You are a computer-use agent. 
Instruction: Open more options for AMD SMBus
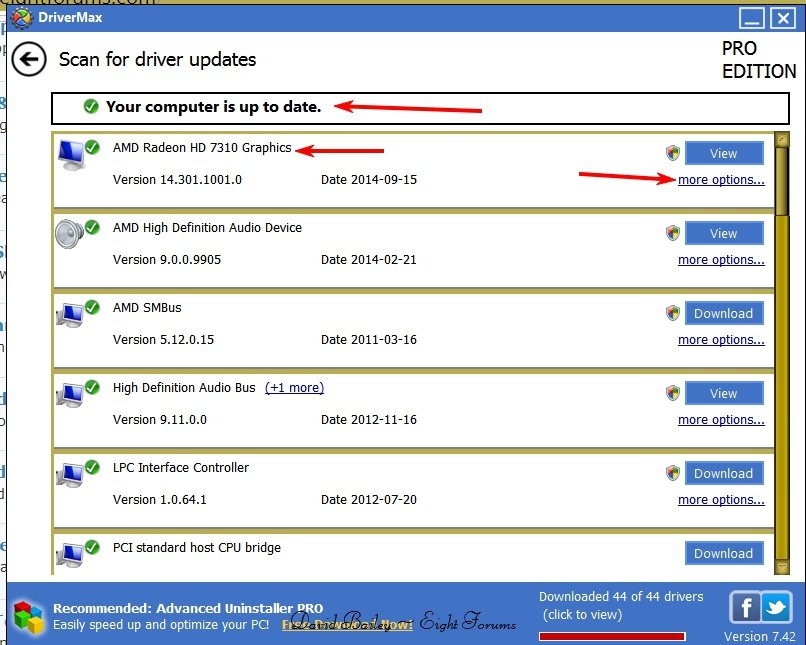pos(721,340)
